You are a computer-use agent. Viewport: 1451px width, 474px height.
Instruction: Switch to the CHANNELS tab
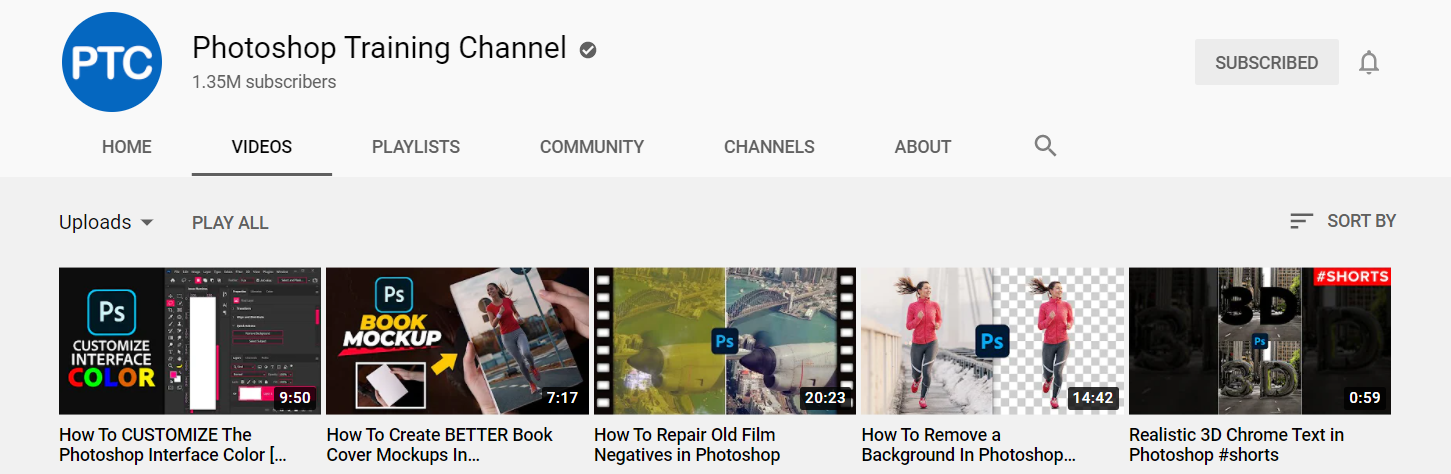[769, 147]
